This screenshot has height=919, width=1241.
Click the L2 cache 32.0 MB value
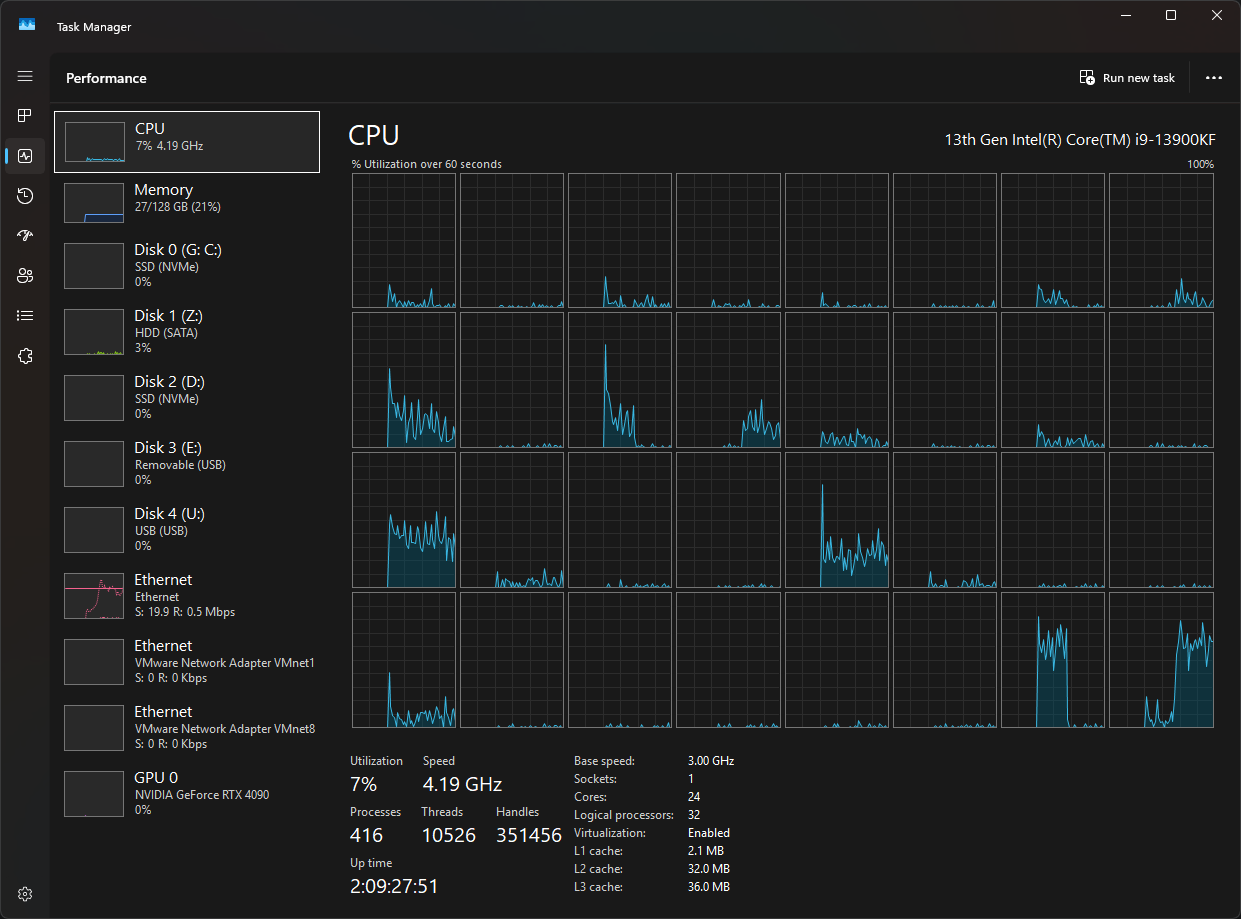click(x=709, y=869)
